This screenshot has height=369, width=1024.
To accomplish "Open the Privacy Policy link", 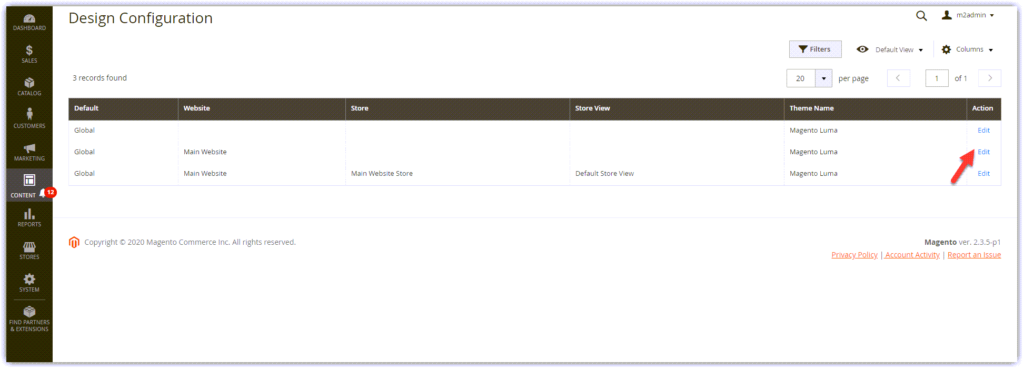I will click(x=854, y=255).
